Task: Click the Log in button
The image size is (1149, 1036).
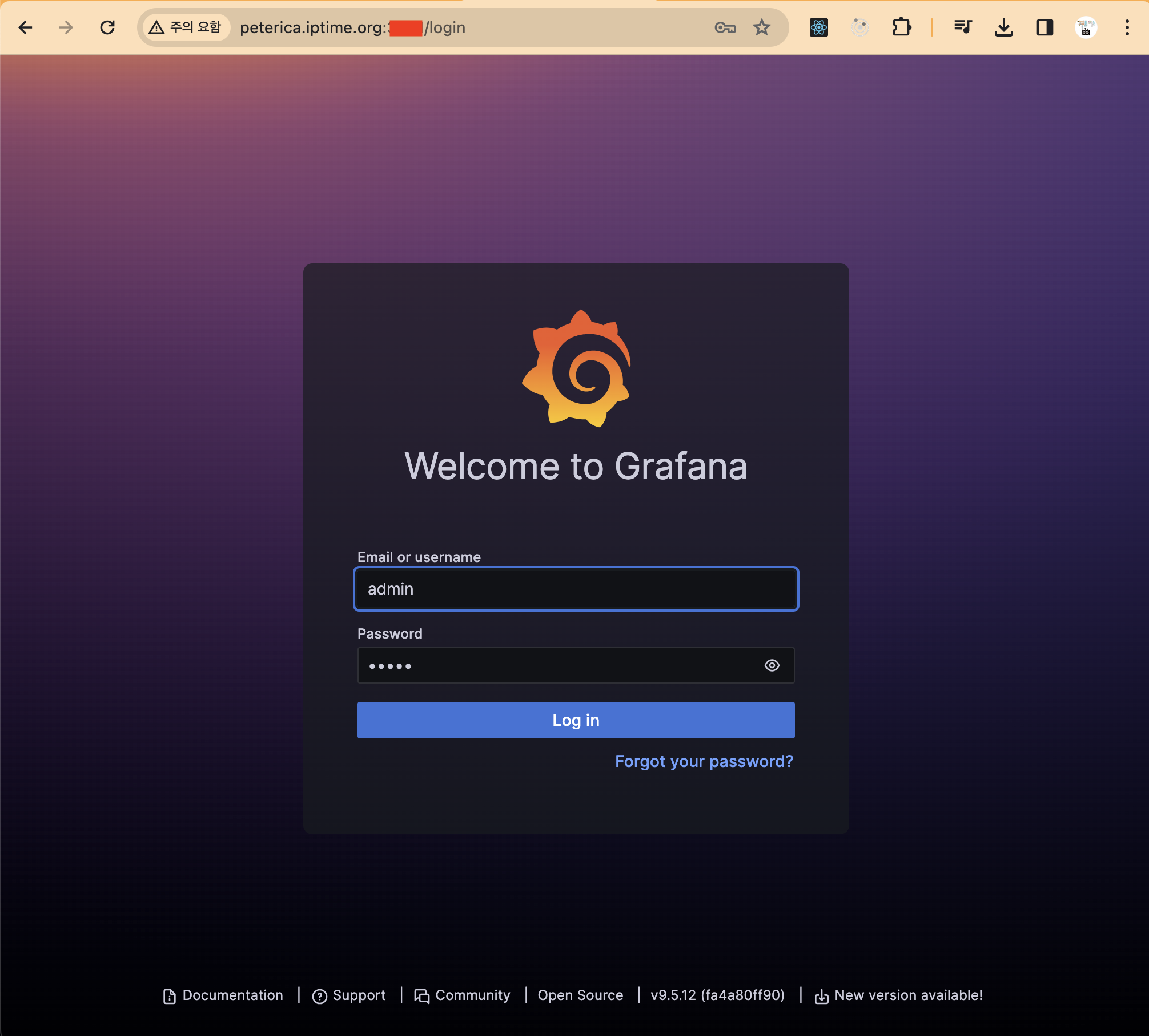Action: 576,720
